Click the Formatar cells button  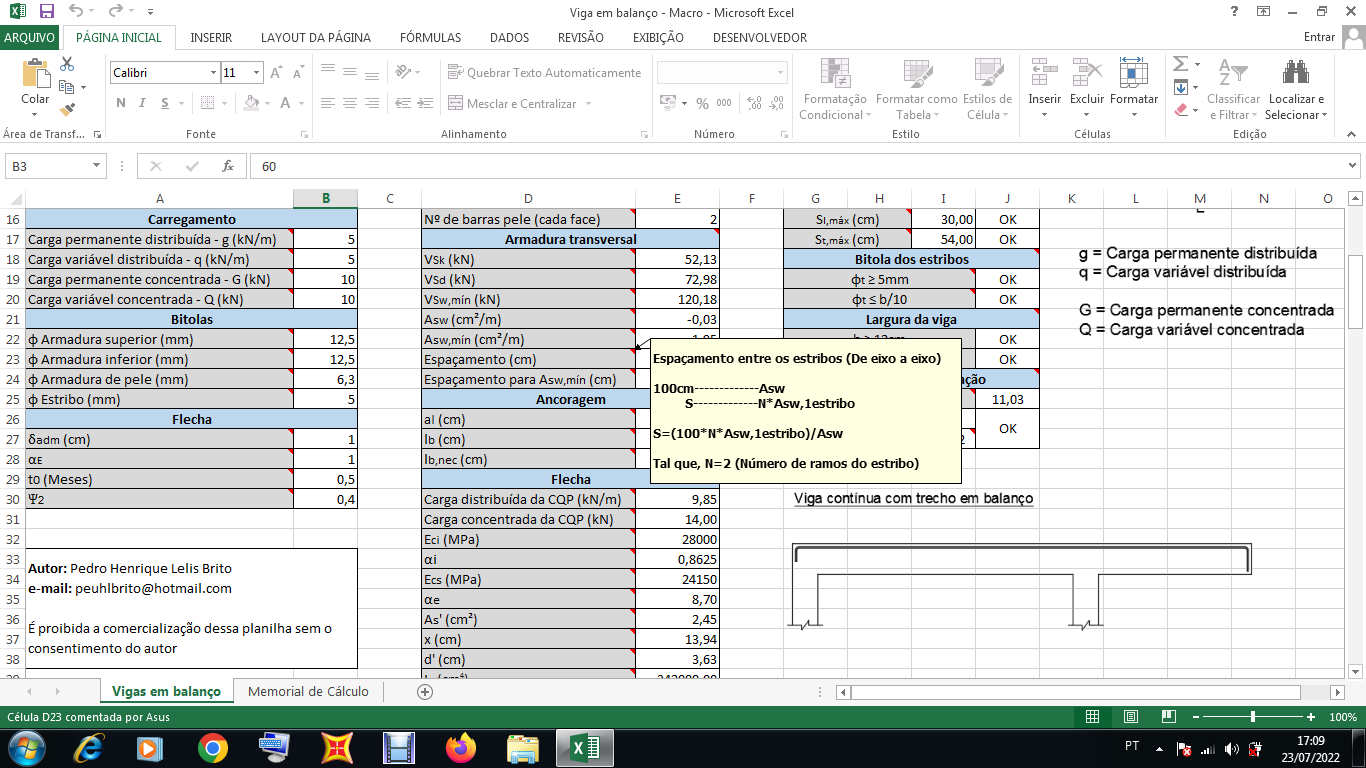pos(1134,89)
